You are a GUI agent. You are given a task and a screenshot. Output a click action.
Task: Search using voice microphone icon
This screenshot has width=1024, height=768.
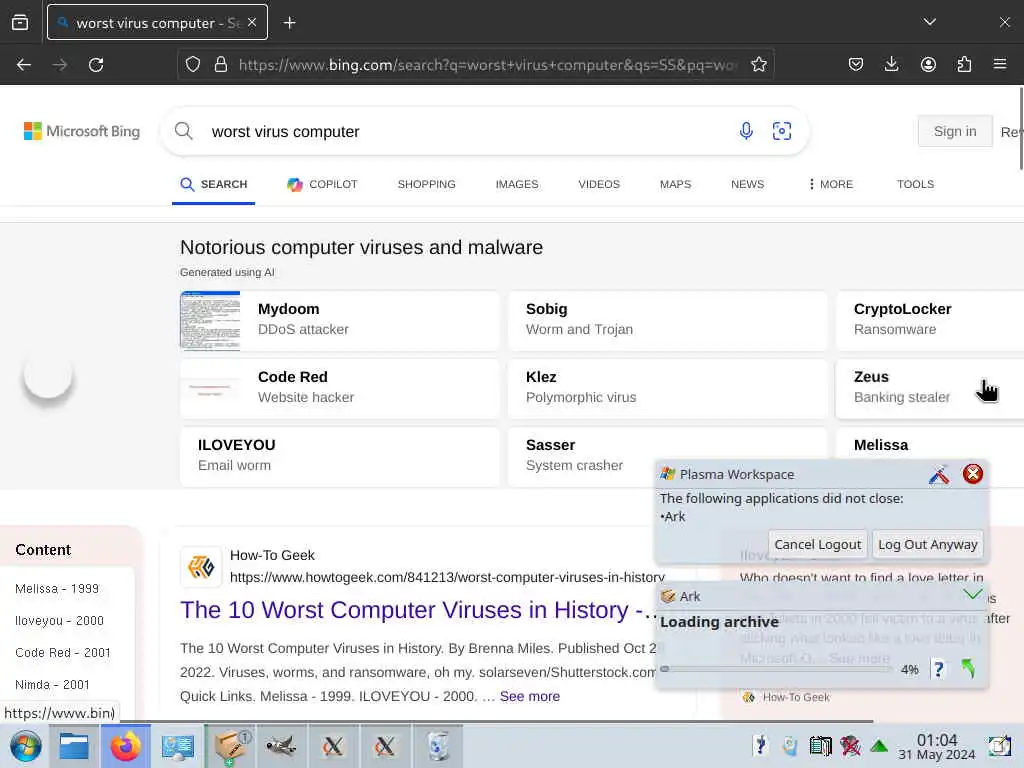click(746, 131)
